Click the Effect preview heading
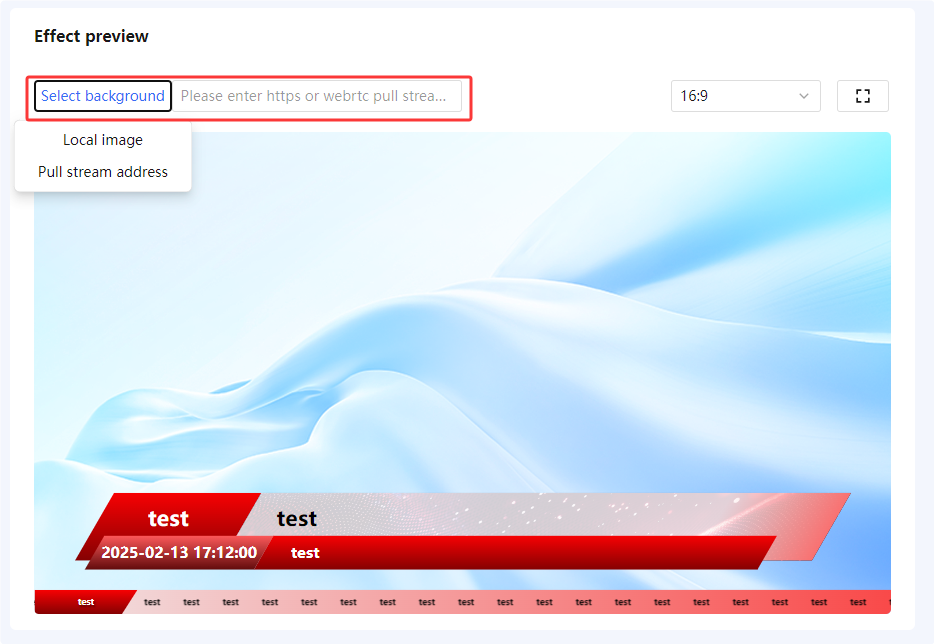The image size is (934, 644). pyautogui.click(x=91, y=36)
